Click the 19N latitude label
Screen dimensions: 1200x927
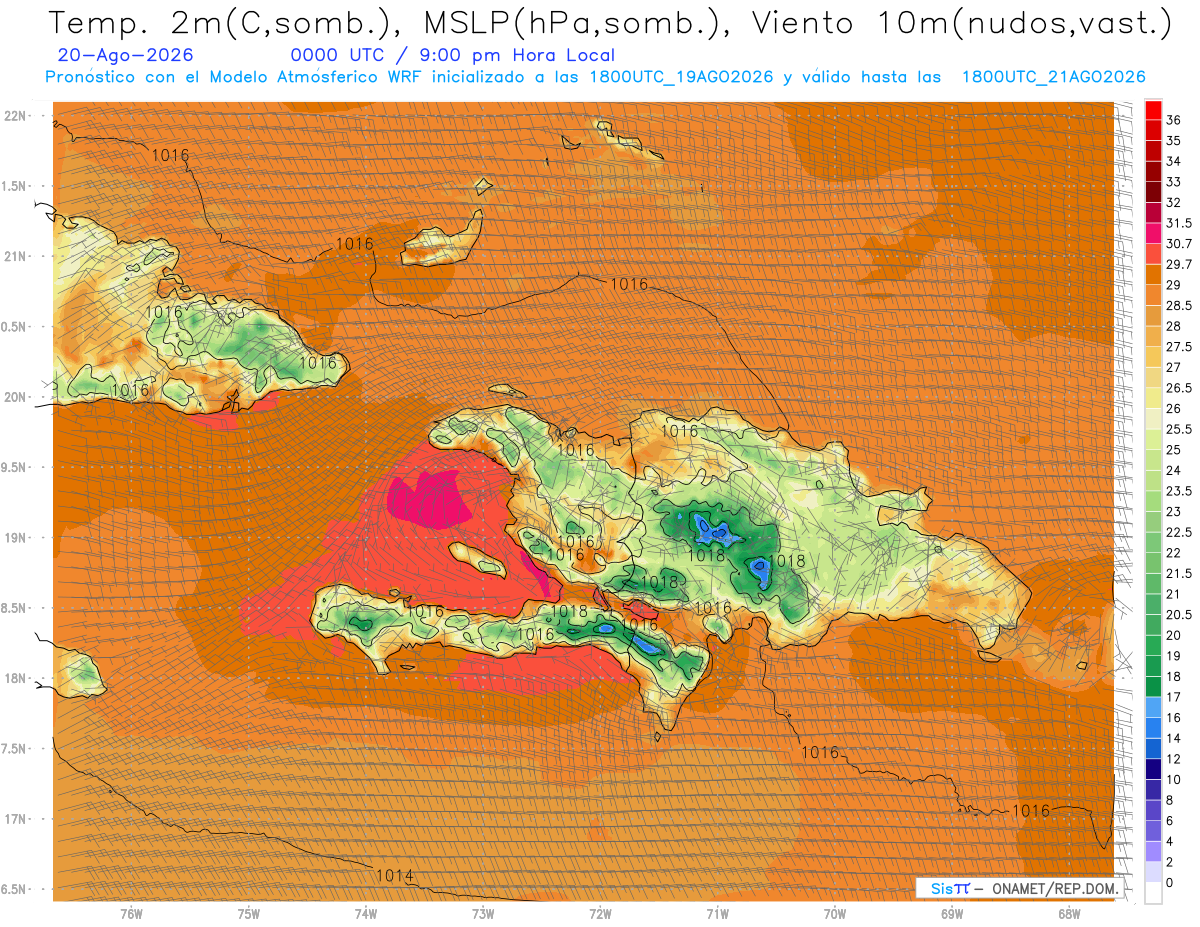pyautogui.click(x=17, y=538)
